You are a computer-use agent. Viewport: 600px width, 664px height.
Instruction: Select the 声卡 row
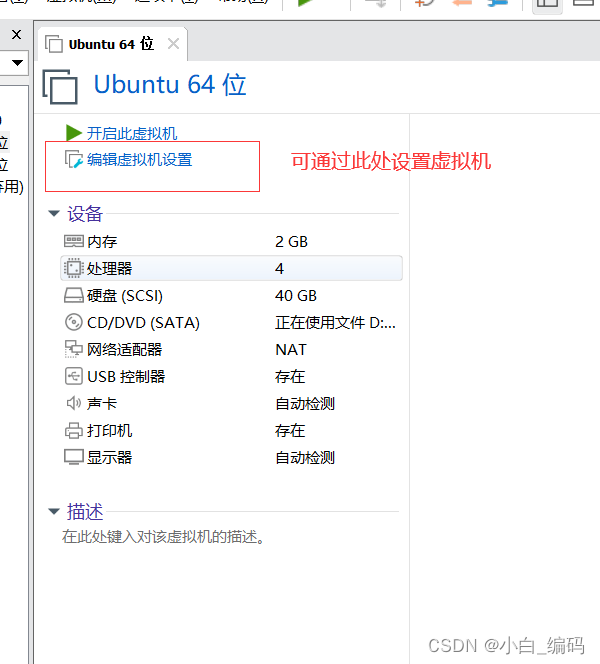[x=231, y=404]
